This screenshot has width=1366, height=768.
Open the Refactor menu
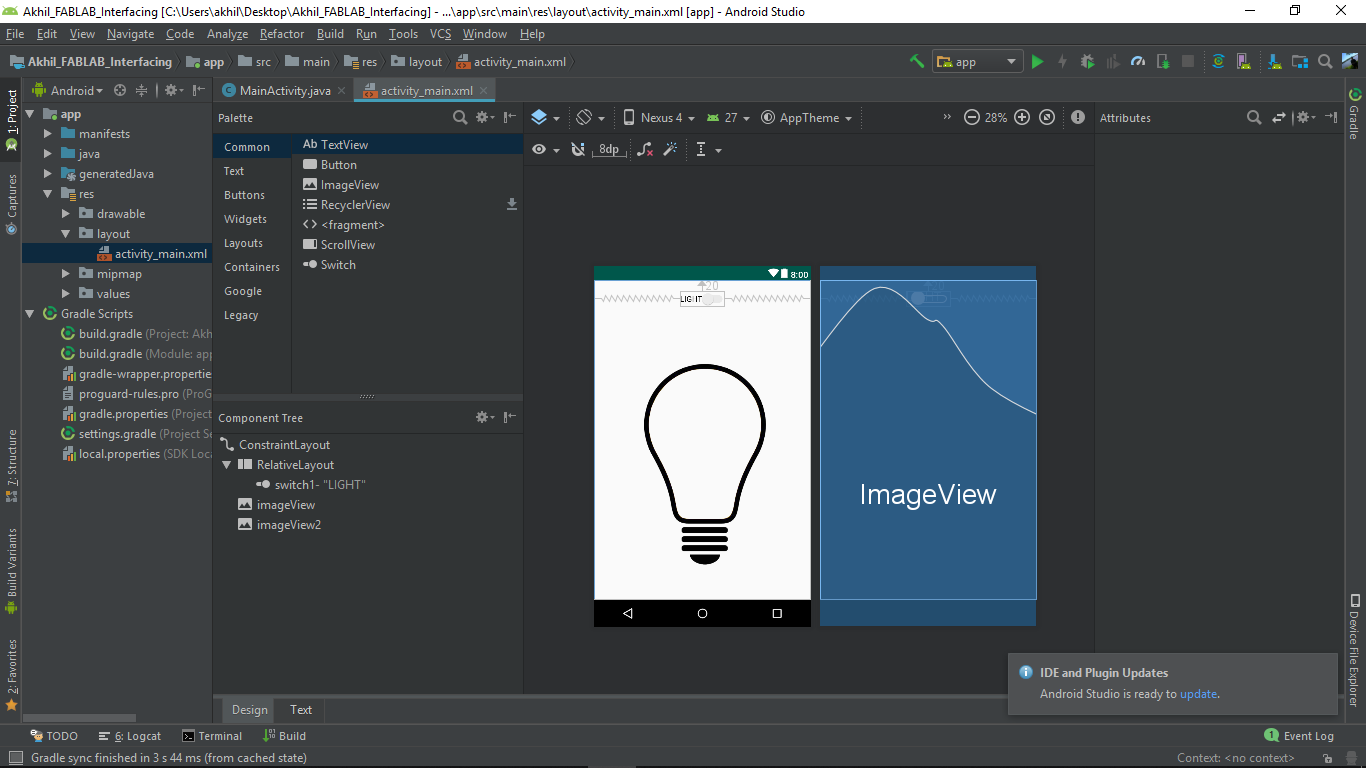click(282, 34)
